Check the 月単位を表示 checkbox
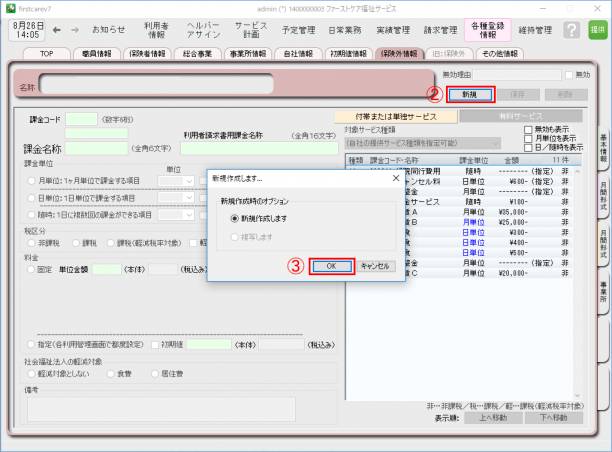612x452 pixels. click(530, 138)
